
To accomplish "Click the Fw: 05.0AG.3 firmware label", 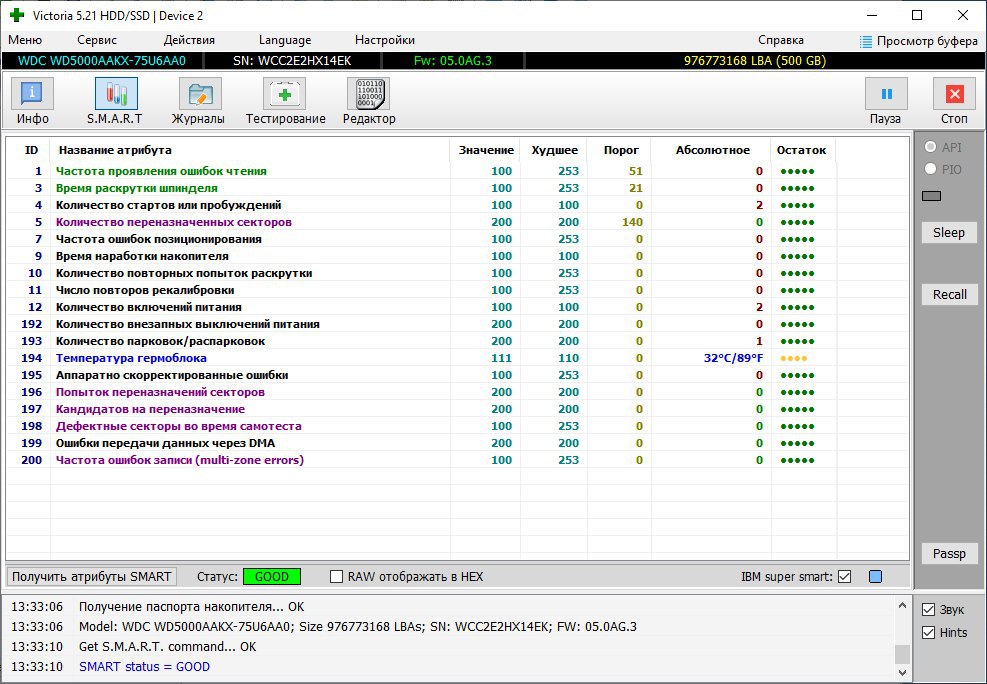I will pyautogui.click(x=453, y=61).
